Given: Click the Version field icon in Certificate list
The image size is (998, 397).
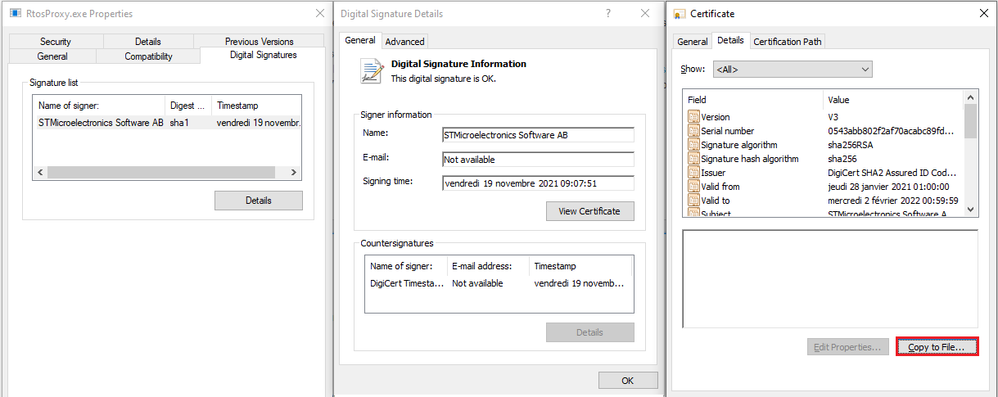Looking at the screenshot, I should point(693,117).
